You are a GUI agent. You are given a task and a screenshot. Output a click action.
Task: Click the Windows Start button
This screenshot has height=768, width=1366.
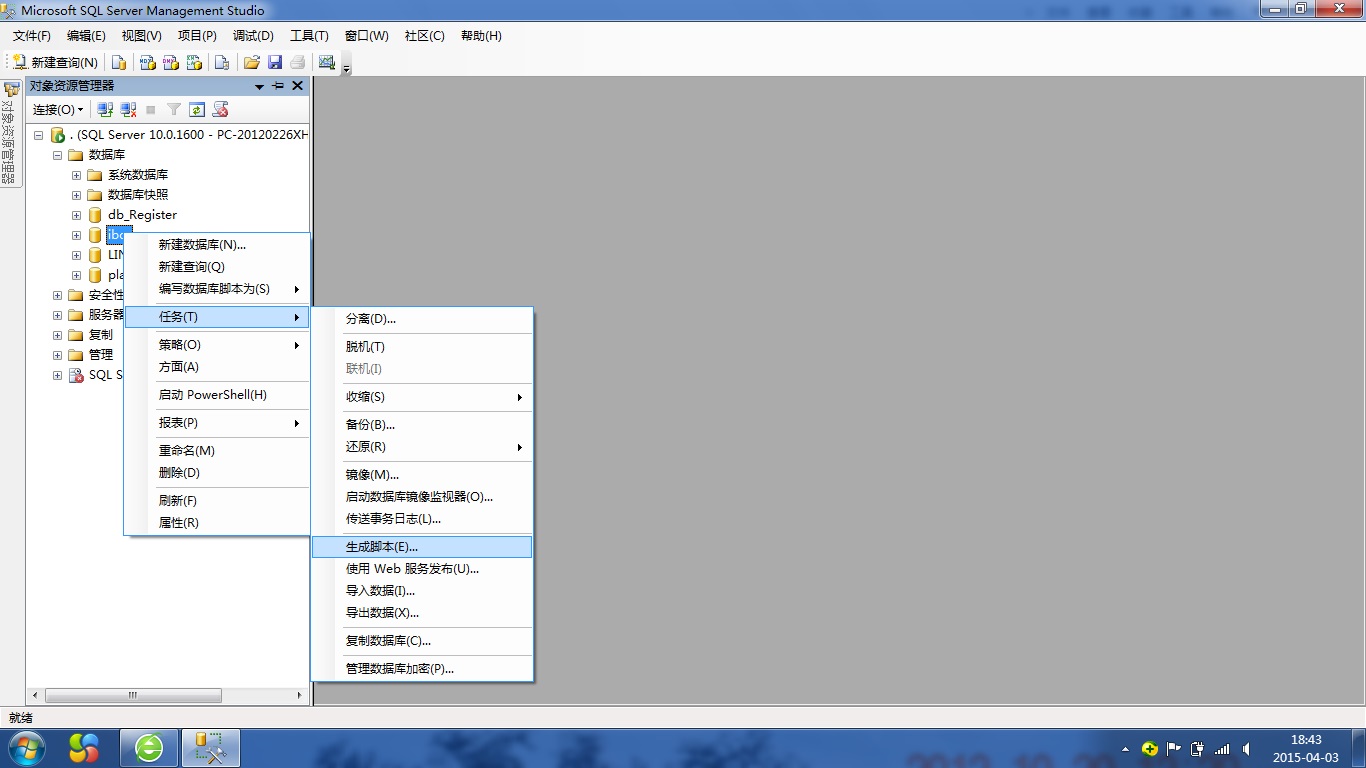[25, 748]
